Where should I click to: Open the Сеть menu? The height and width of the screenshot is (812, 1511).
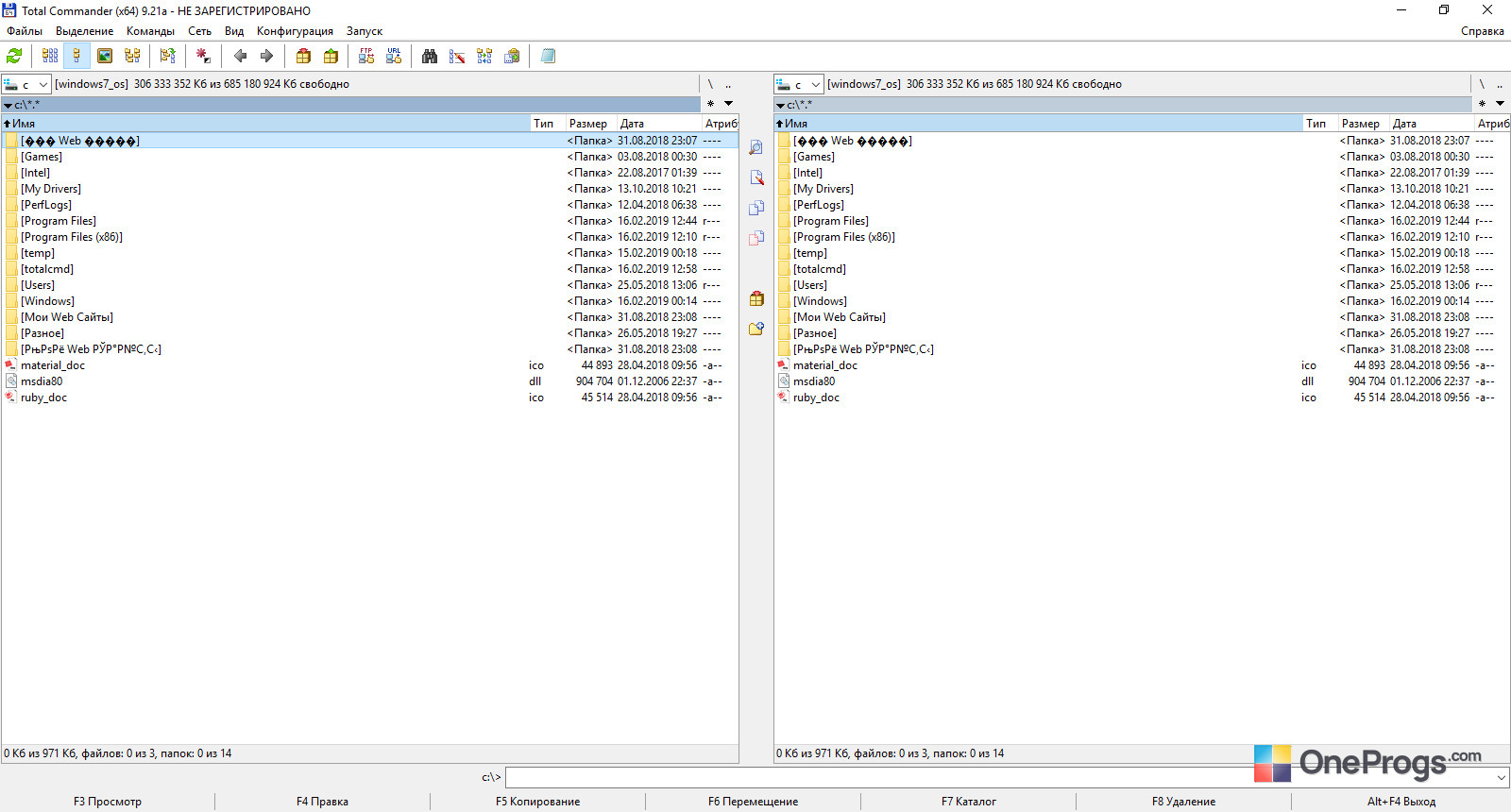pos(199,31)
